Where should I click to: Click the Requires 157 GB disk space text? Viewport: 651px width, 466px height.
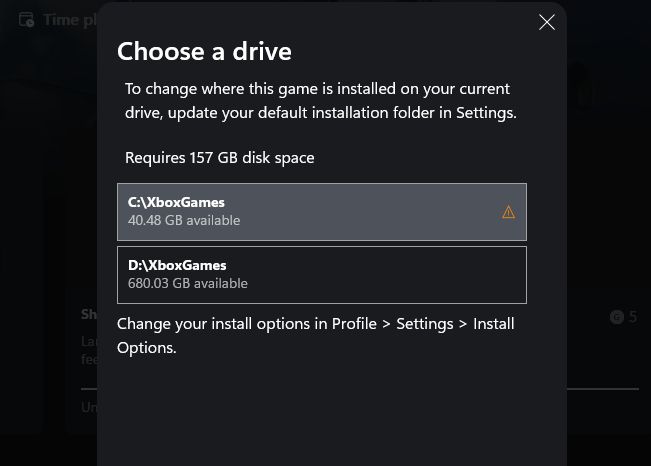pos(220,158)
